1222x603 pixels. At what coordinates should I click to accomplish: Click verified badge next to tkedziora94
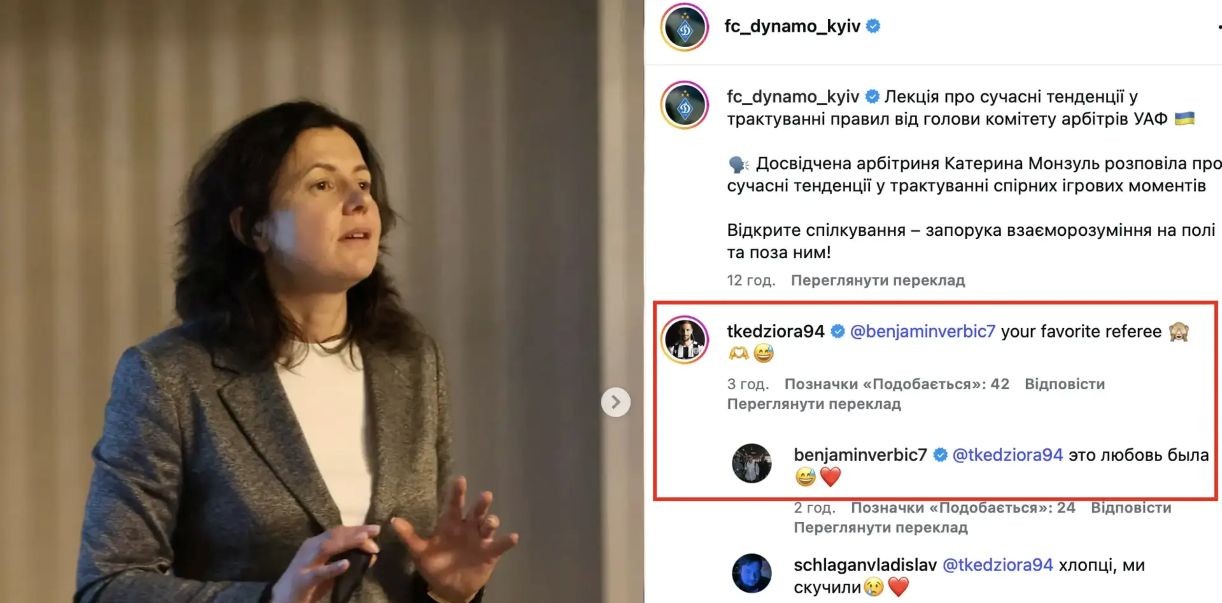[837, 332]
